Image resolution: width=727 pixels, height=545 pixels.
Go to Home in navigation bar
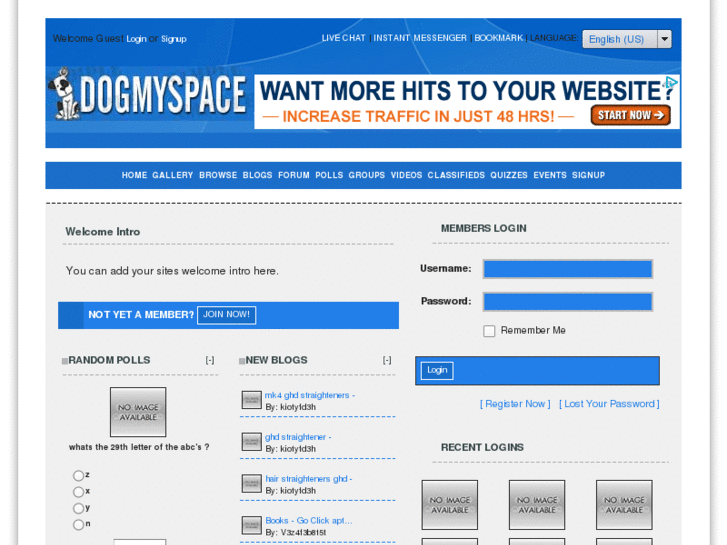134,175
